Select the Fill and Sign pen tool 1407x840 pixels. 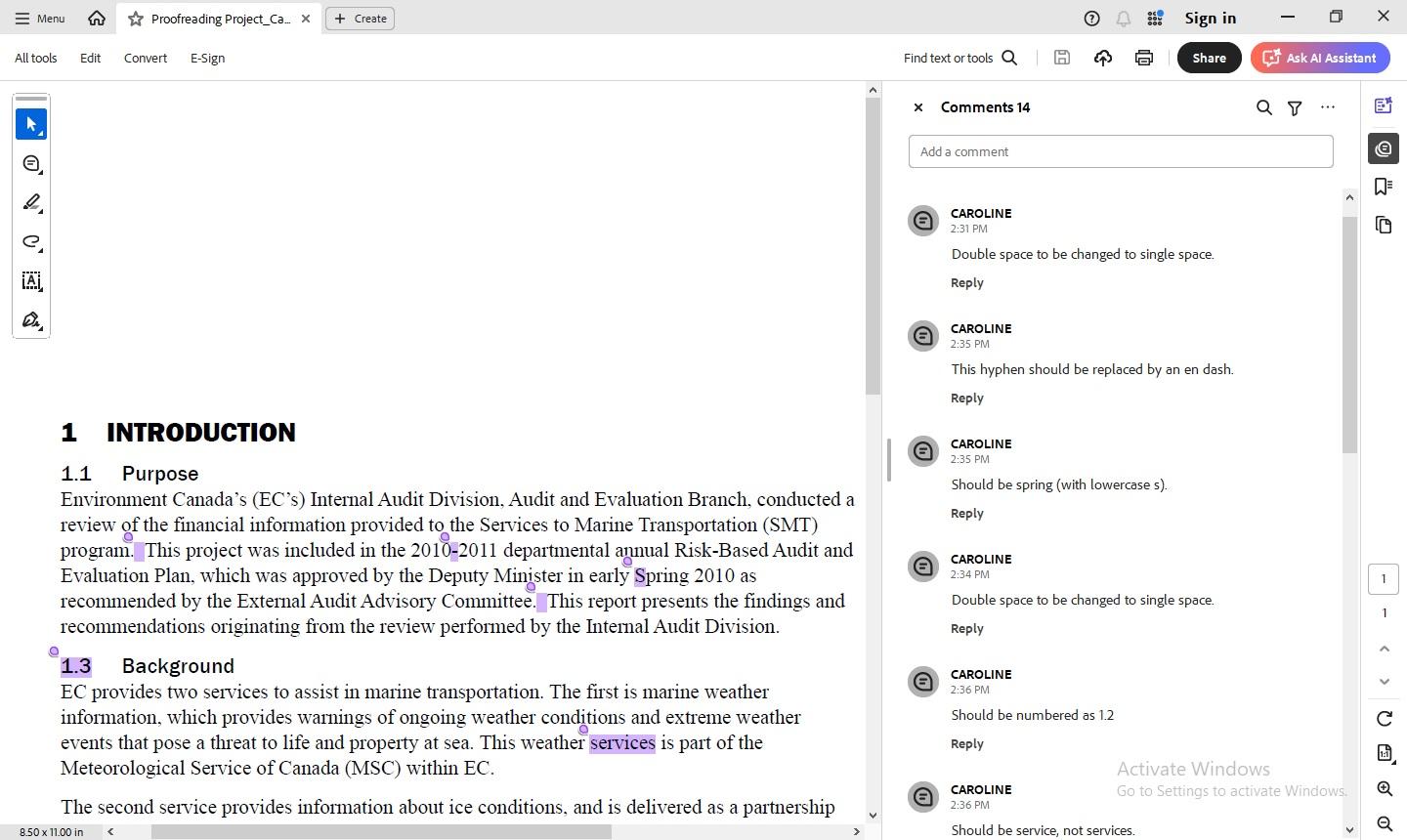coord(31,320)
